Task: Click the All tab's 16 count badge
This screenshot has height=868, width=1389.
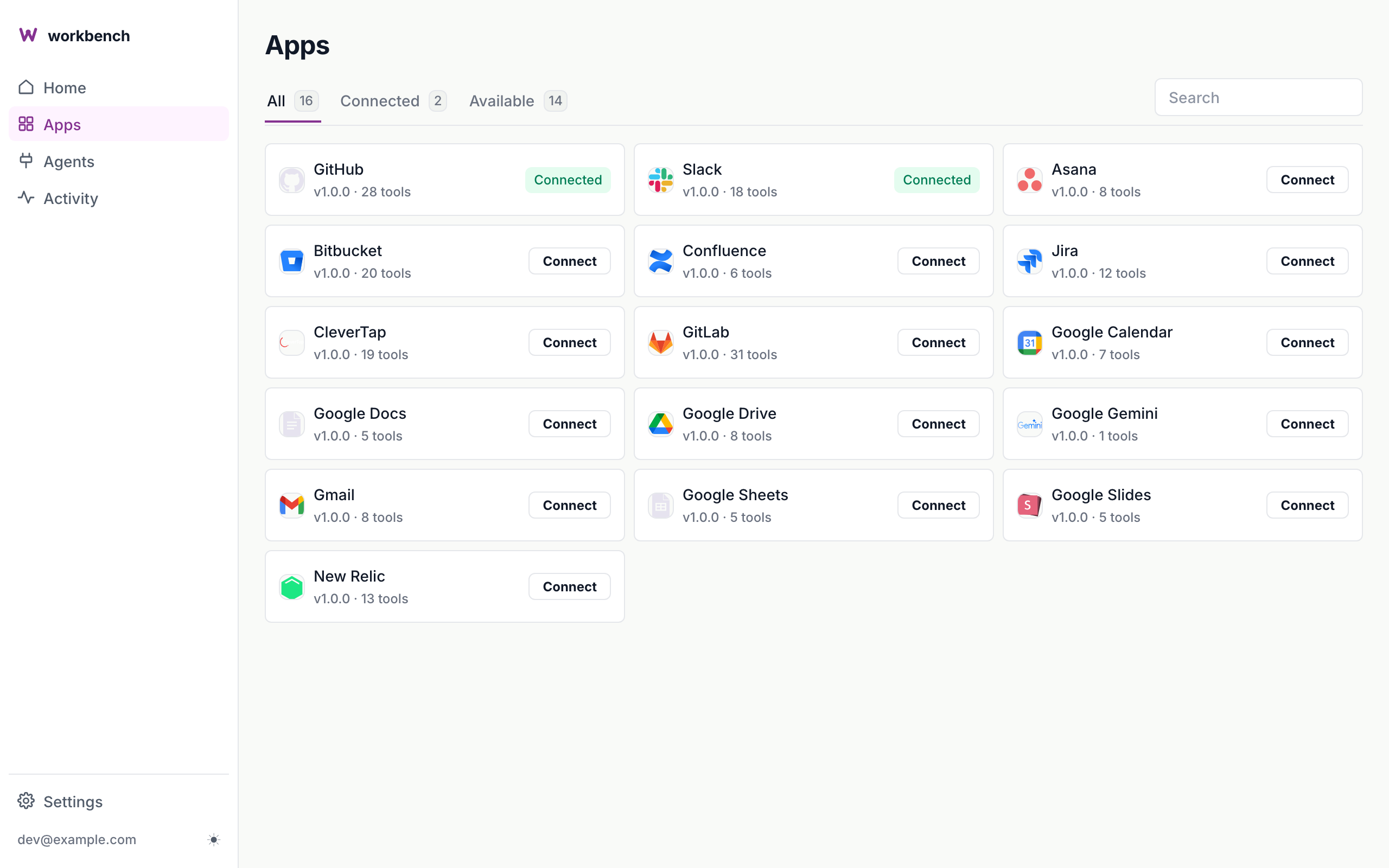Action: pos(306,101)
